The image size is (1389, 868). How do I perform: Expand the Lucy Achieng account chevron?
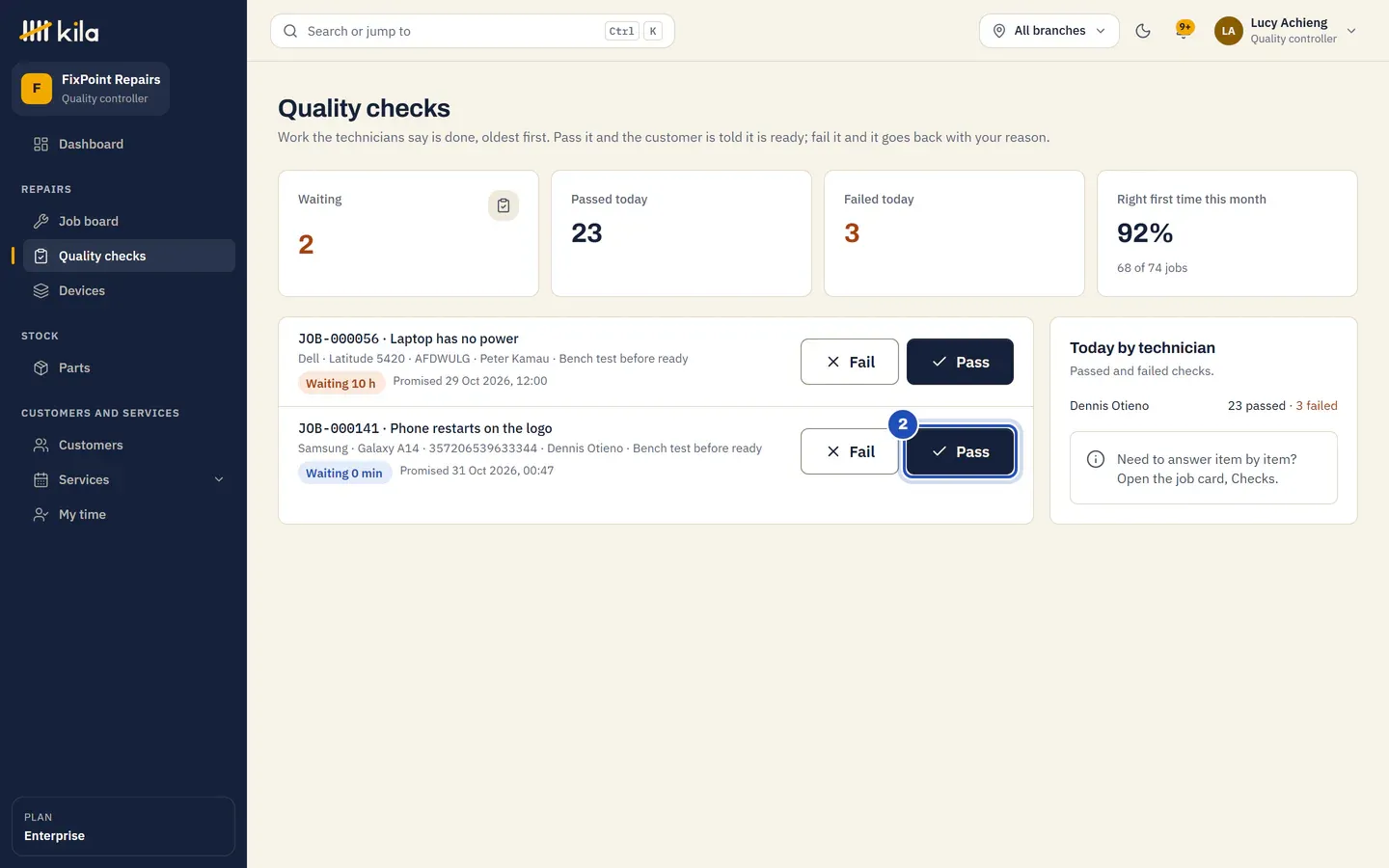point(1351,31)
